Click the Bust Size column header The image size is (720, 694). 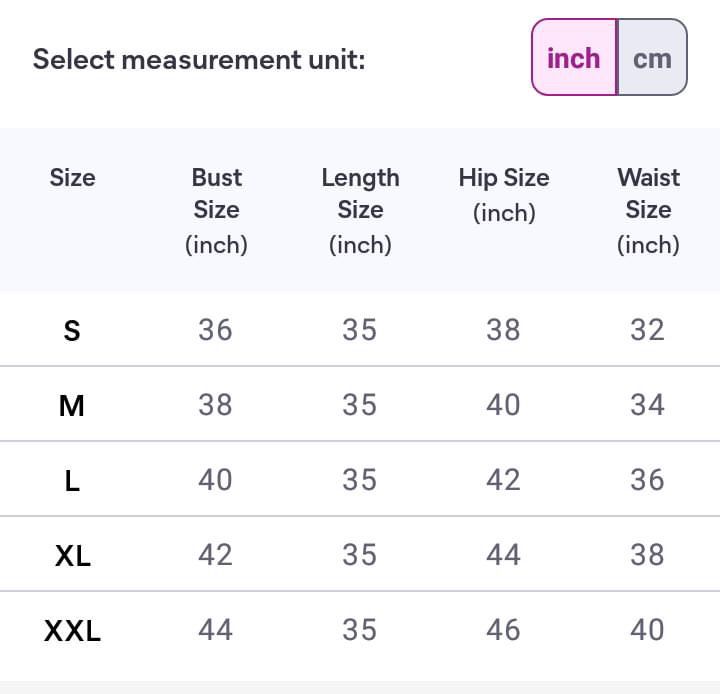click(216, 210)
